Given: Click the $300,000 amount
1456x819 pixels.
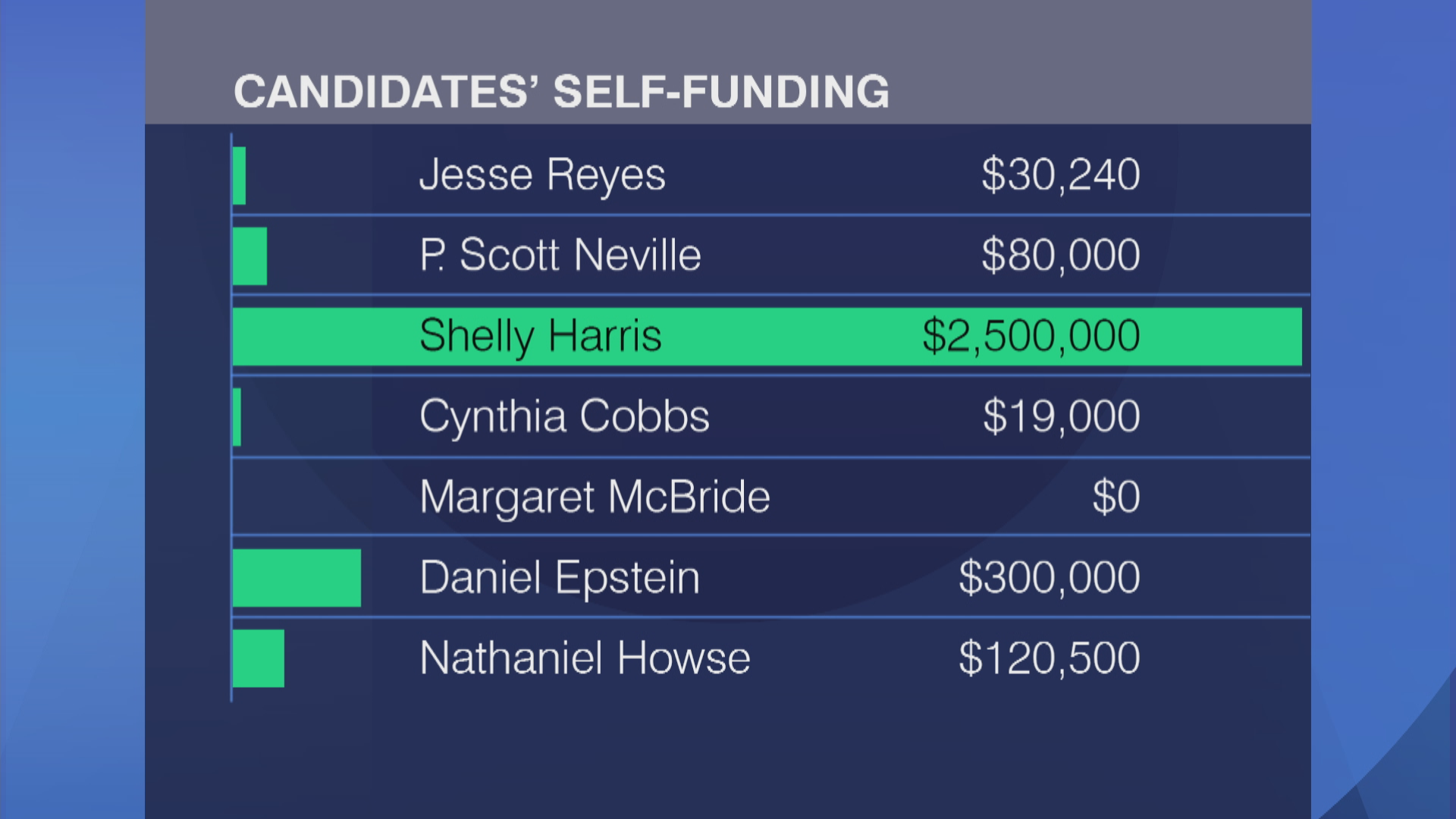Looking at the screenshot, I should click(1049, 578).
